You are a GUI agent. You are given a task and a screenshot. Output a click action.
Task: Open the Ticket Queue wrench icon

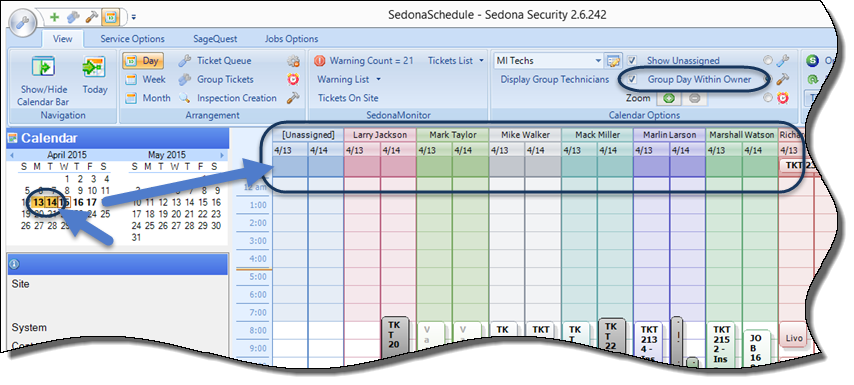click(x=185, y=61)
